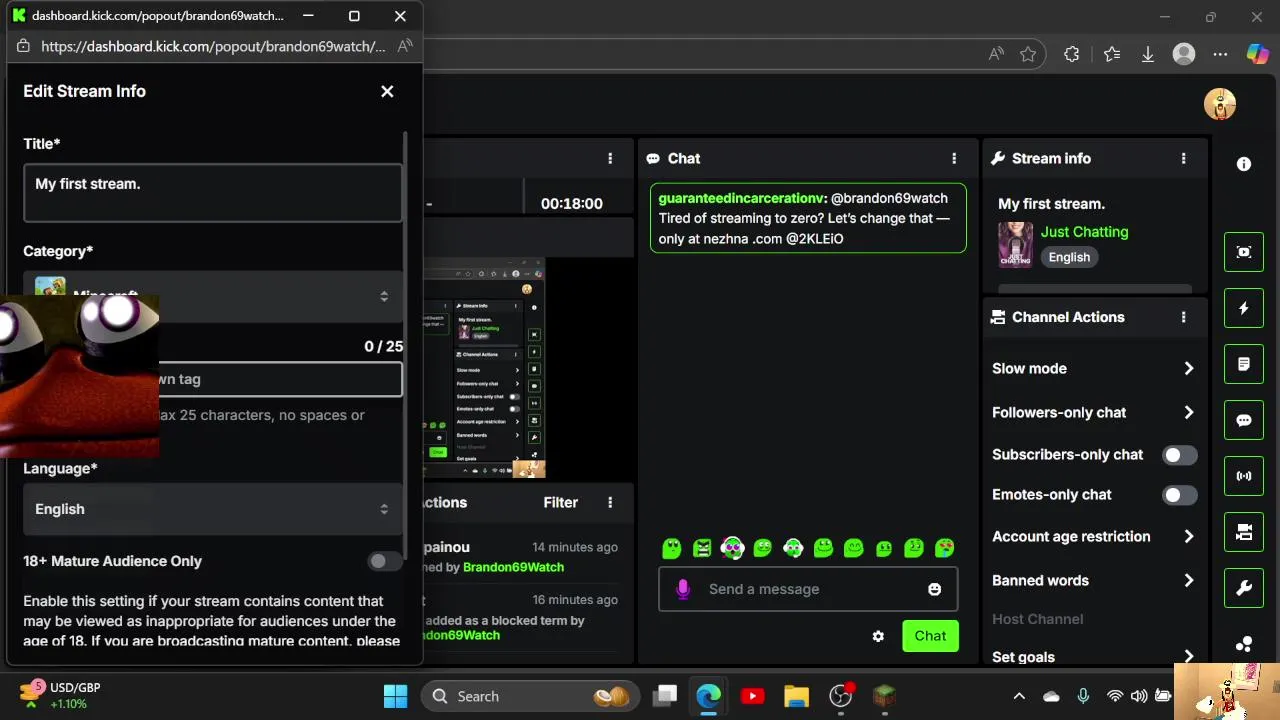Insert the crying green emote at row end
The height and width of the screenshot is (720, 1280).
944,548
